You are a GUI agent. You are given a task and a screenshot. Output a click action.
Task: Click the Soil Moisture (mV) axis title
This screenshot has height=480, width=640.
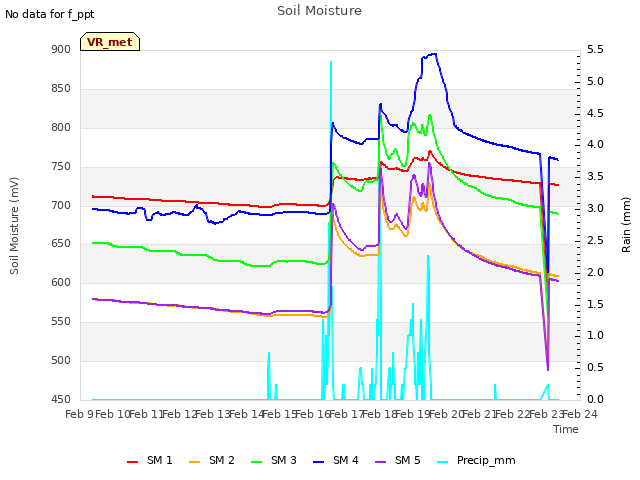coord(14,226)
